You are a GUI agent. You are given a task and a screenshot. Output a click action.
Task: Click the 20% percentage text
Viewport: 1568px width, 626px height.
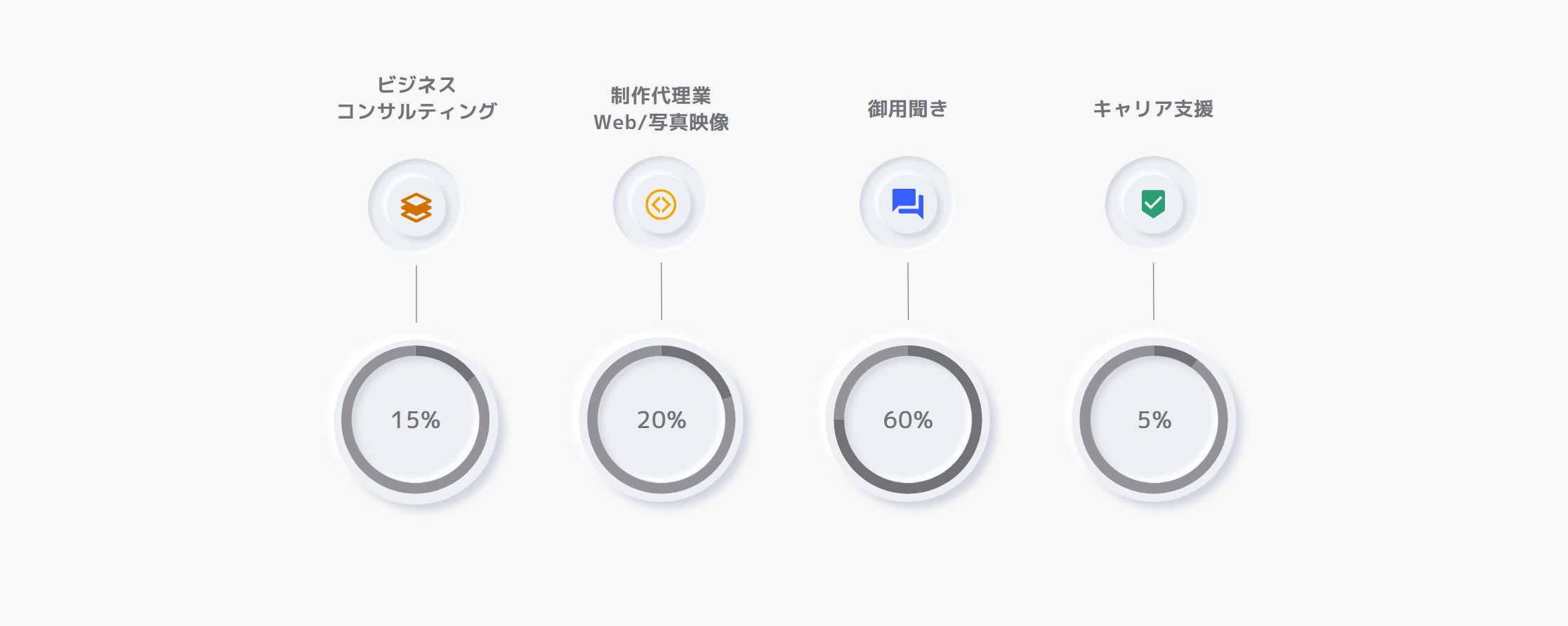click(x=661, y=420)
